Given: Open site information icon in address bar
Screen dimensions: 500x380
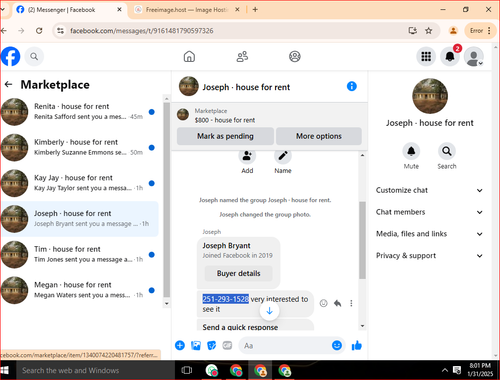Looking at the screenshot, I should coord(60,31).
